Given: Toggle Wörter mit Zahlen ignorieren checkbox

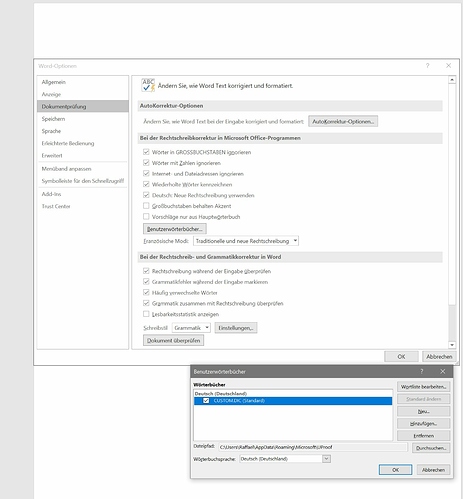Looking at the screenshot, I should [x=146, y=163].
